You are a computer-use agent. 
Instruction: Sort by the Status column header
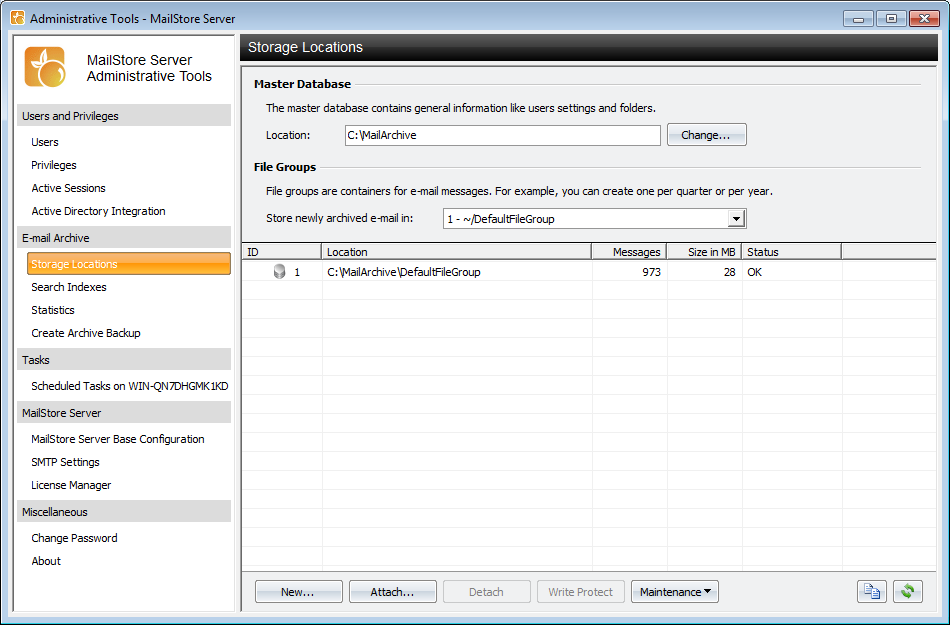[791, 252]
